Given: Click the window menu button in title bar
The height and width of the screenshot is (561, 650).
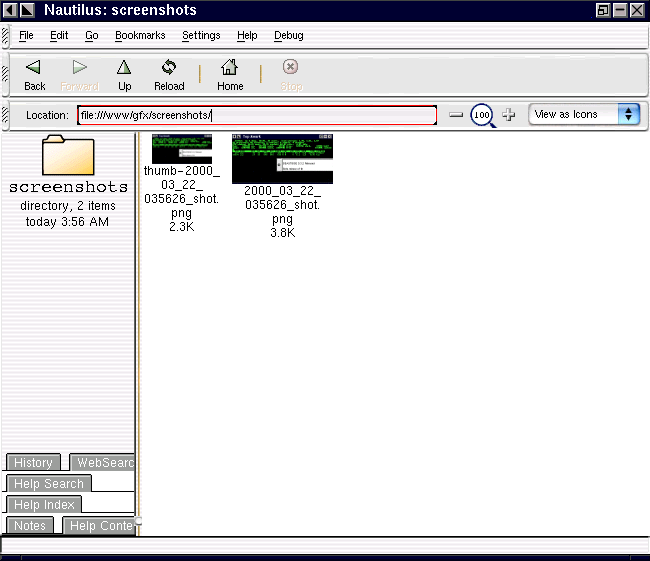Looking at the screenshot, I should coord(10,10).
